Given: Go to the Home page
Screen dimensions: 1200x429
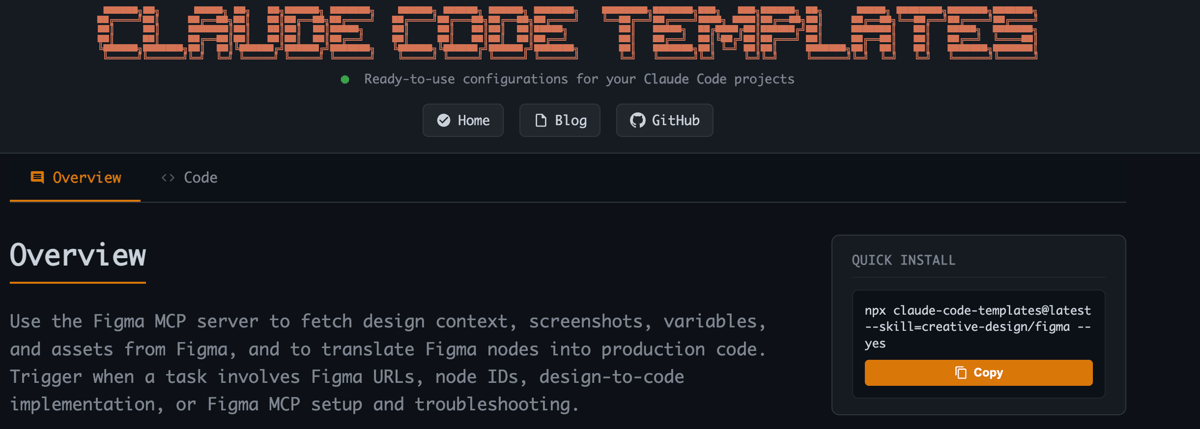Looking at the screenshot, I should (x=463, y=121).
